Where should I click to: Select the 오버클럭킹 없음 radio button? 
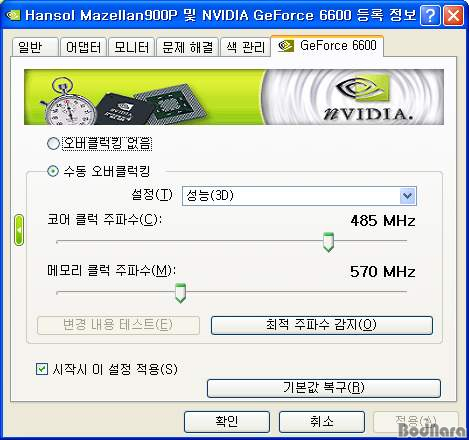pyautogui.click(x=53, y=144)
